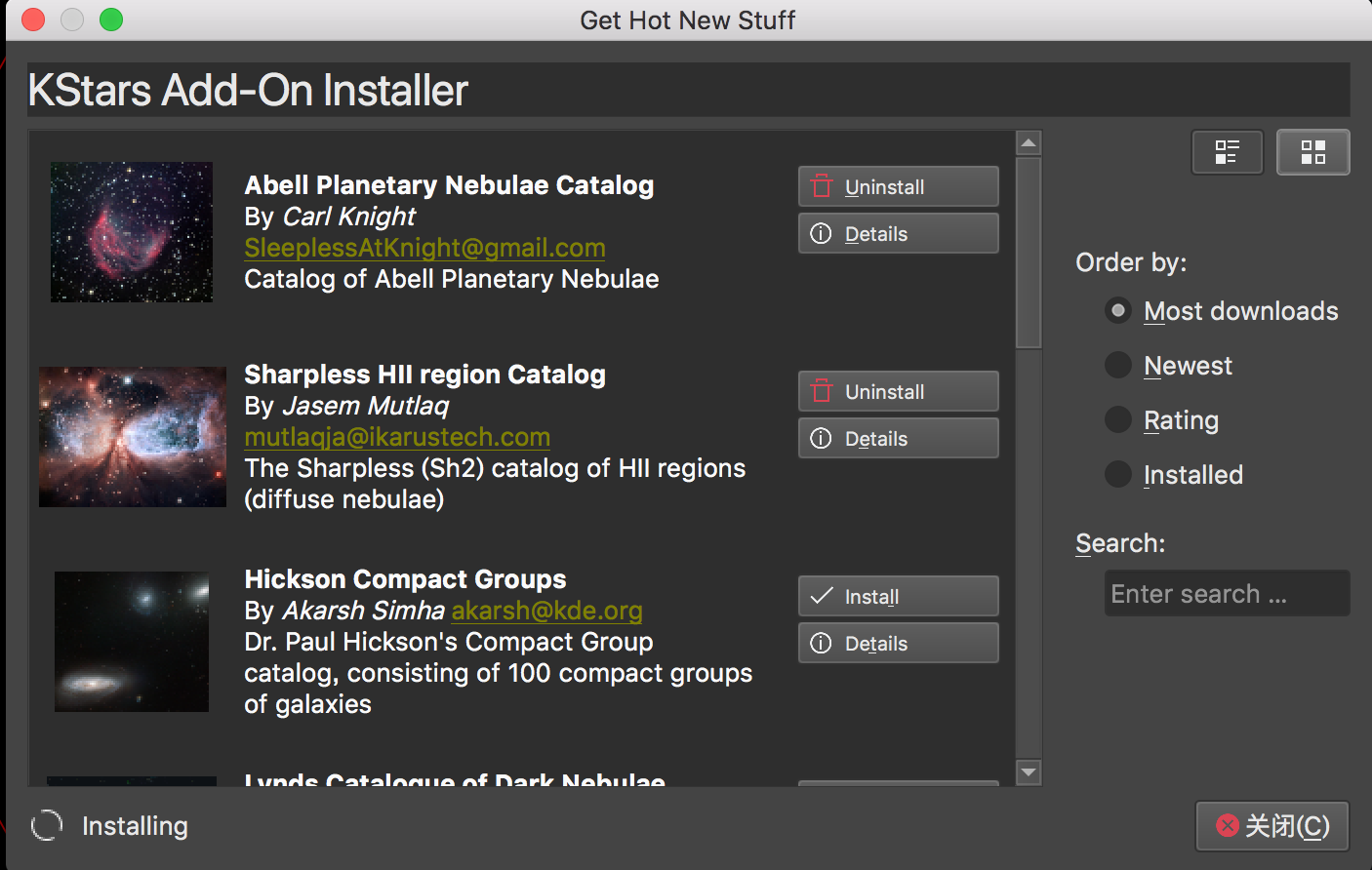1372x870 pixels.
Task: View Details for Hickson Compact Groups
Action: point(899,643)
